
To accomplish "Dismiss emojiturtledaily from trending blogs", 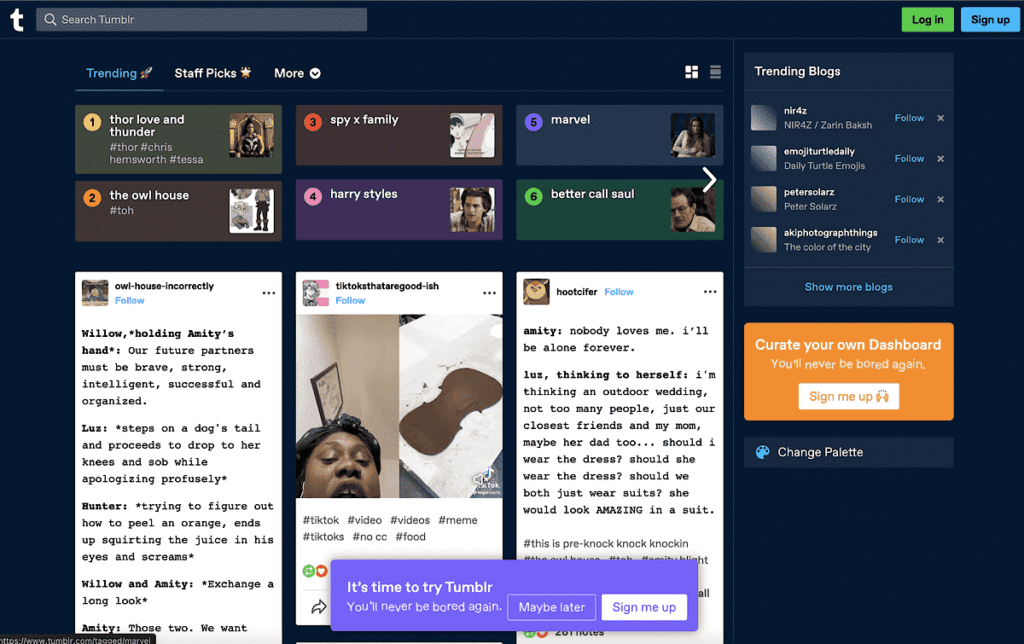I will pyautogui.click(x=940, y=159).
